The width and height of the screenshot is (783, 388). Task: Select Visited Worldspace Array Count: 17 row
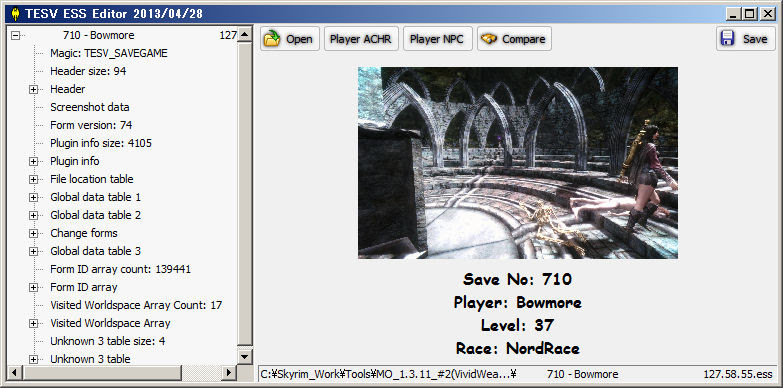click(x=136, y=305)
